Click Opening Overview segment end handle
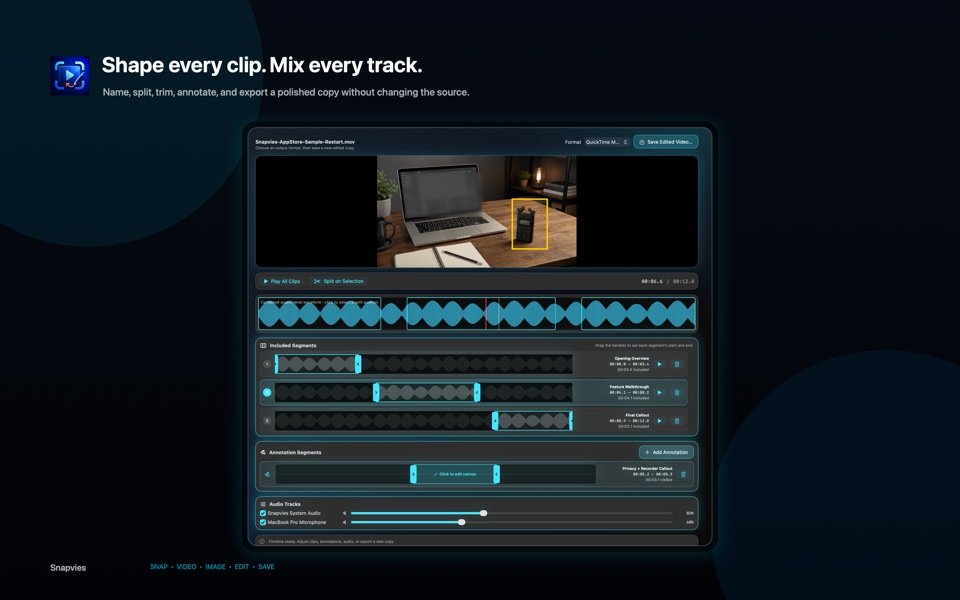Screen dimensions: 960x600 point(358,364)
